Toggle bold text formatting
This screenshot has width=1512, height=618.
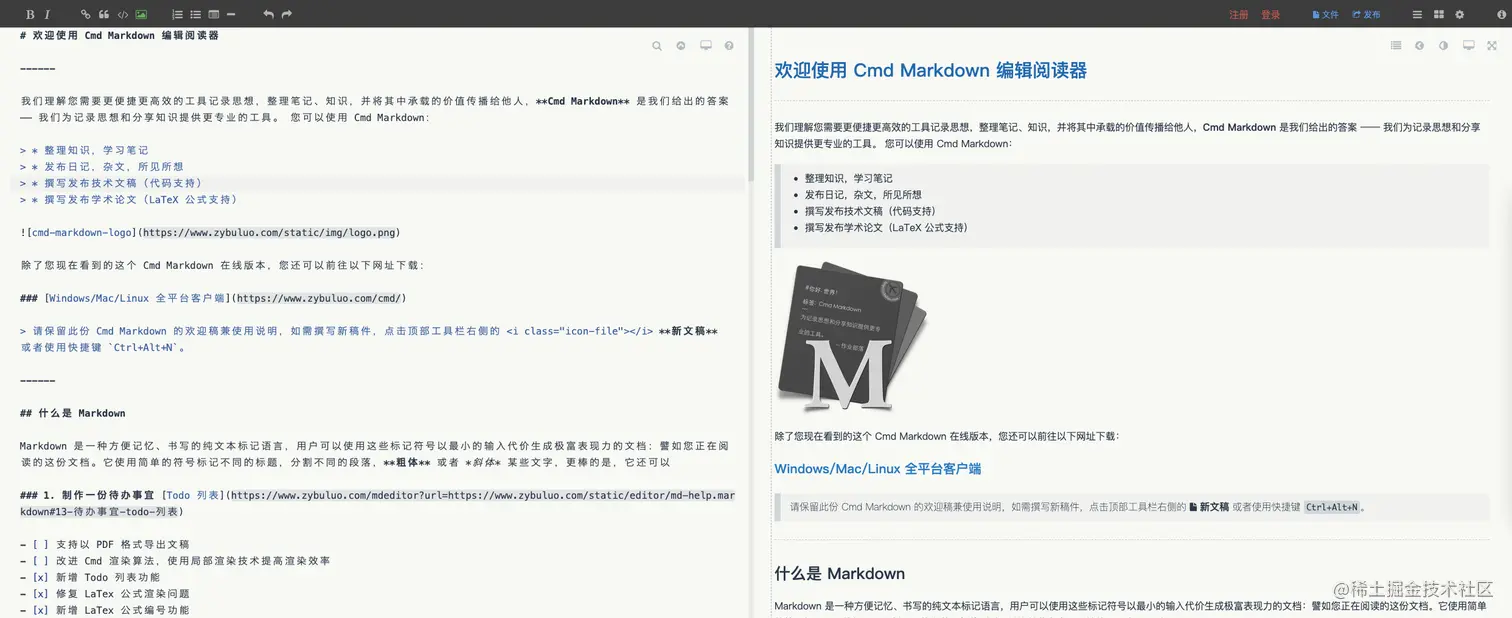pos(30,14)
